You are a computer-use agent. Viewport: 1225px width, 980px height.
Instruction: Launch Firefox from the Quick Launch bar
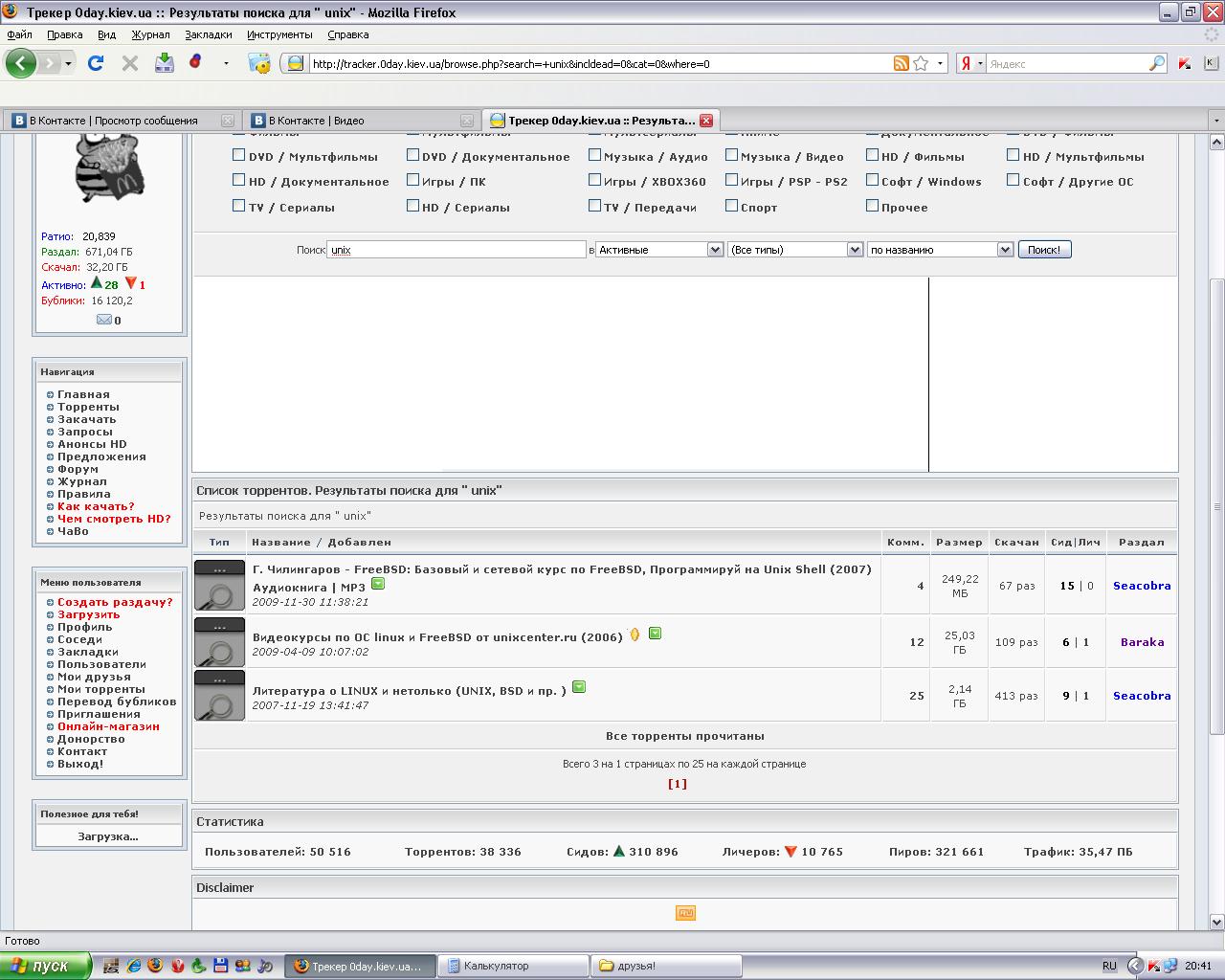tap(155, 966)
